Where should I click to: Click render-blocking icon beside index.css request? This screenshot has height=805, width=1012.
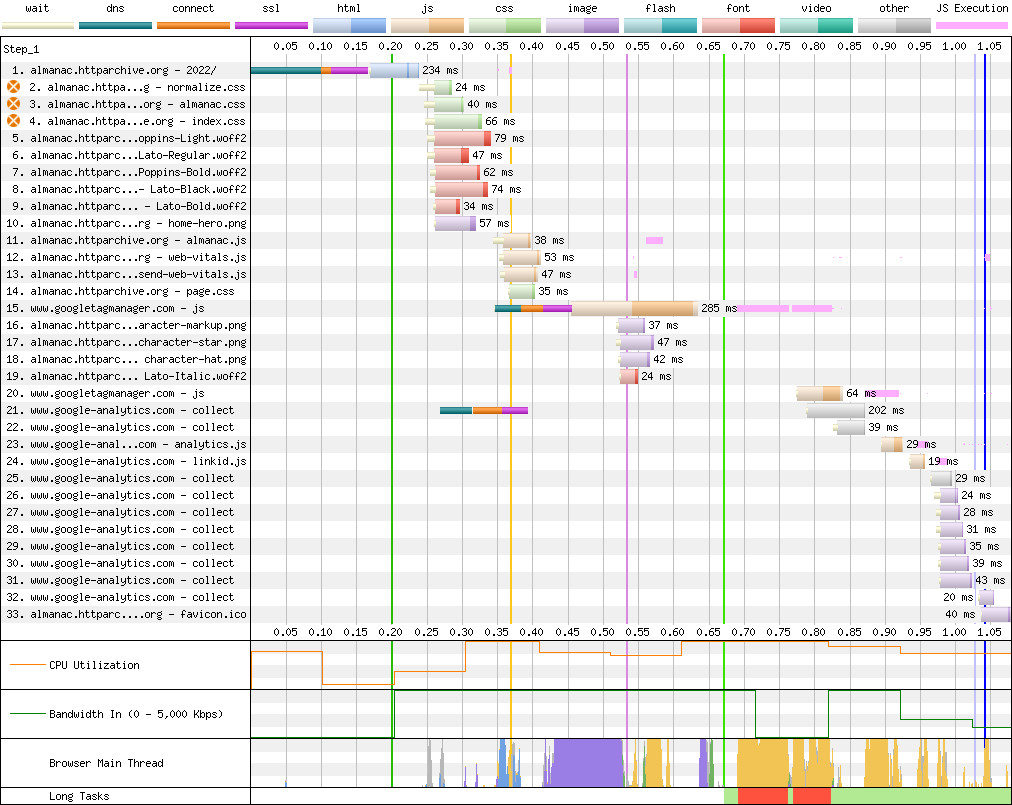[14, 121]
